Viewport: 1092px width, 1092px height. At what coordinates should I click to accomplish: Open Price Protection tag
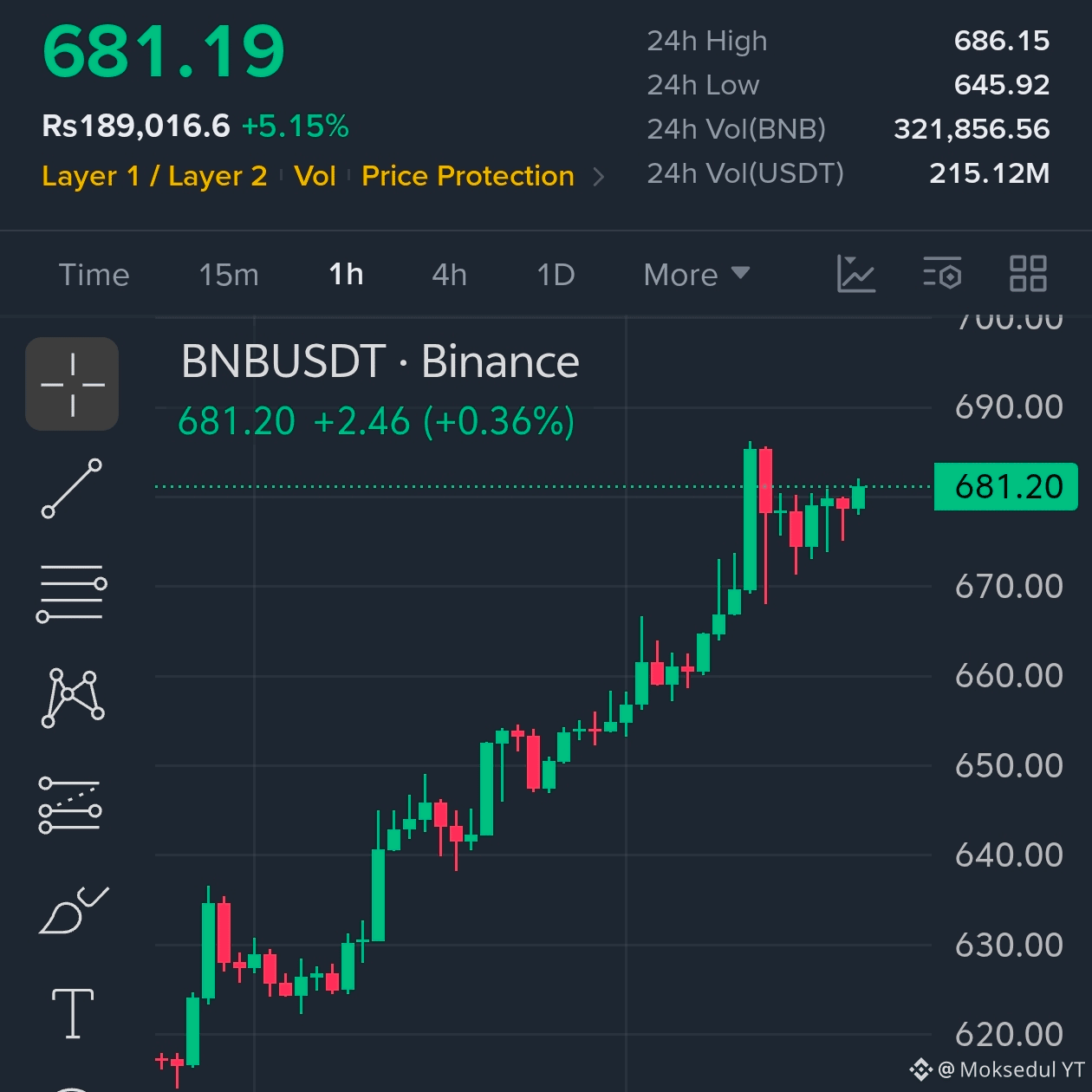[x=468, y=176]
